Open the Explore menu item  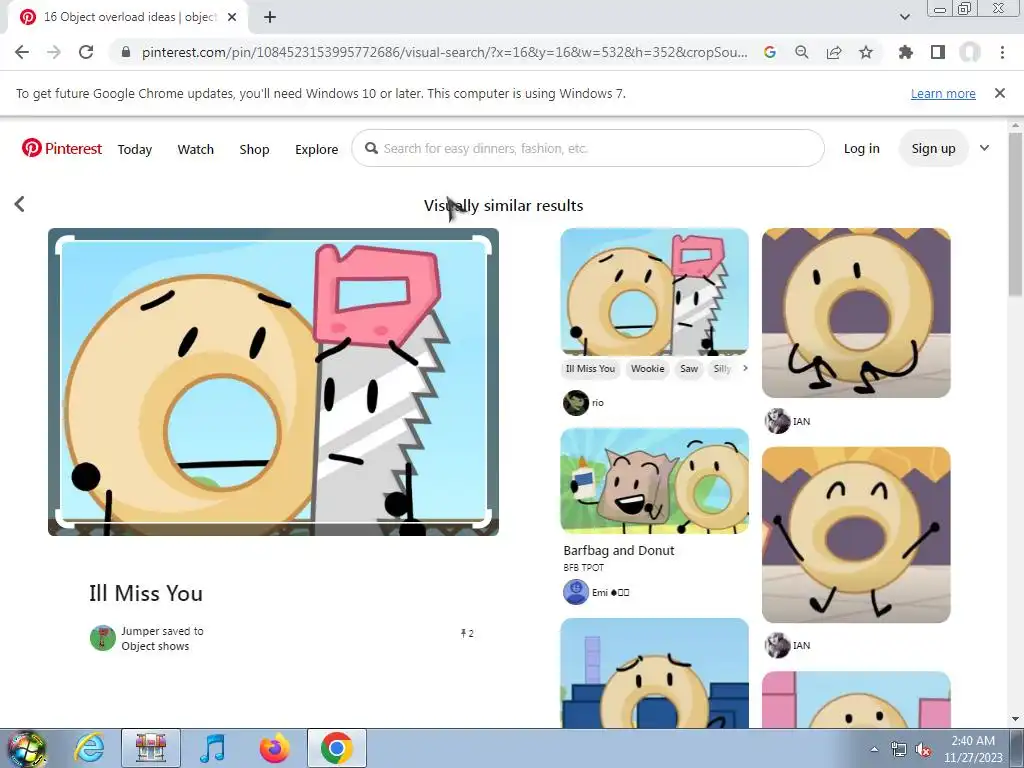pyautogui.click(x=316, y=149)
